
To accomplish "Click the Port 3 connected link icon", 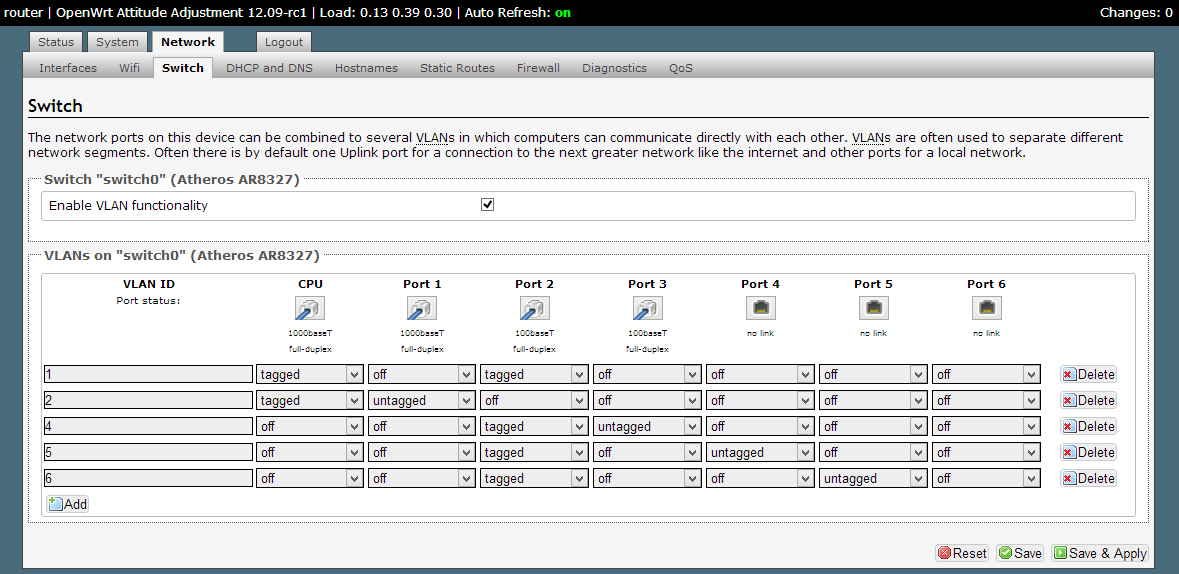I will [647, 308].
